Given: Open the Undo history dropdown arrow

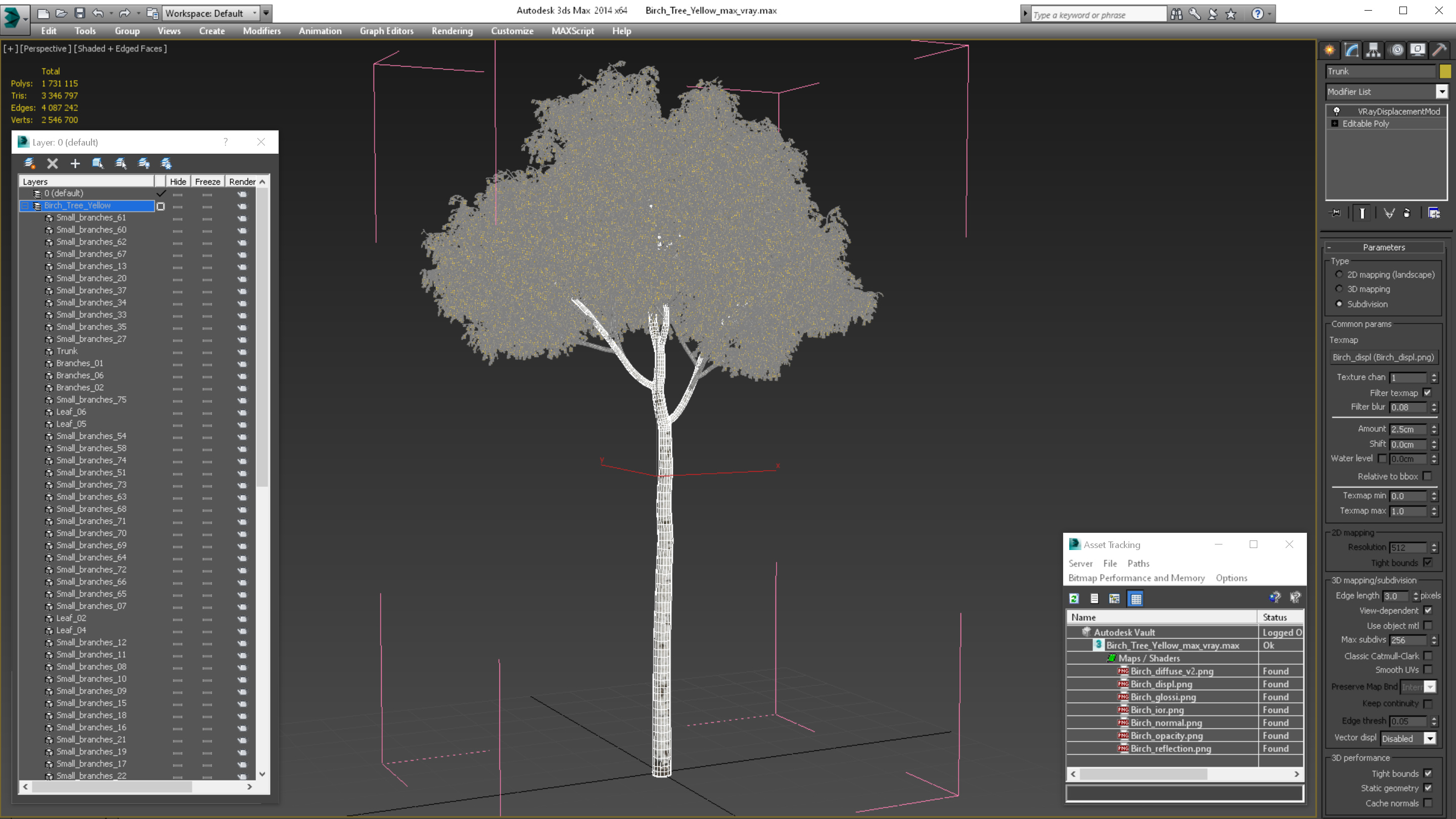Looking at the screenshot, I should (111, 13).
